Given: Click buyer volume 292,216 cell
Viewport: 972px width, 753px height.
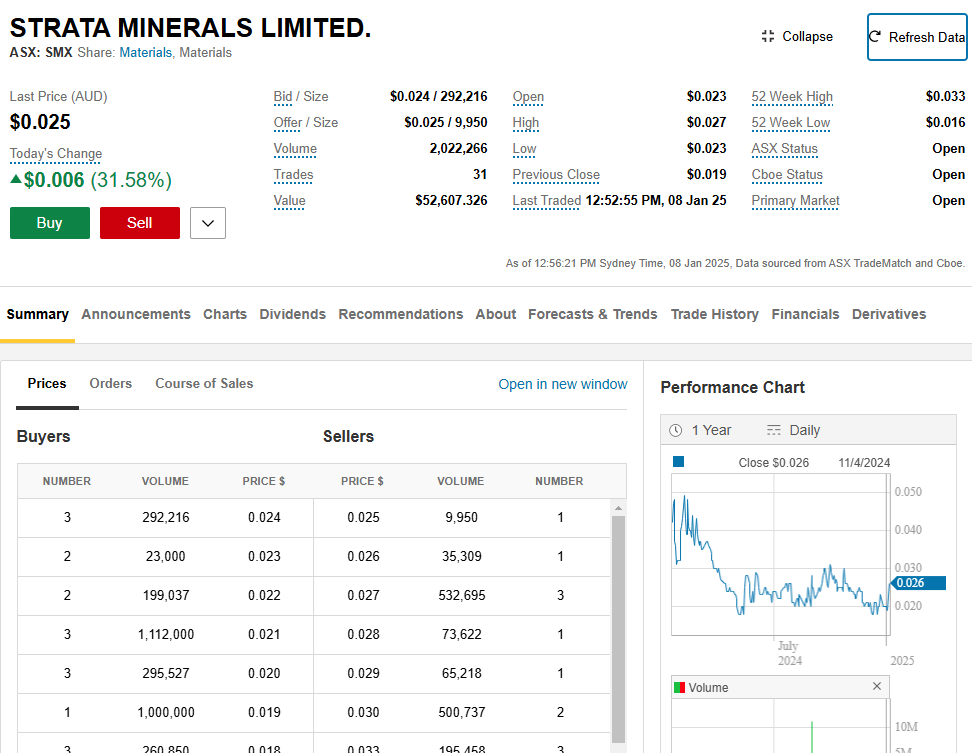Looking at the screenshot, I should 166,517.
